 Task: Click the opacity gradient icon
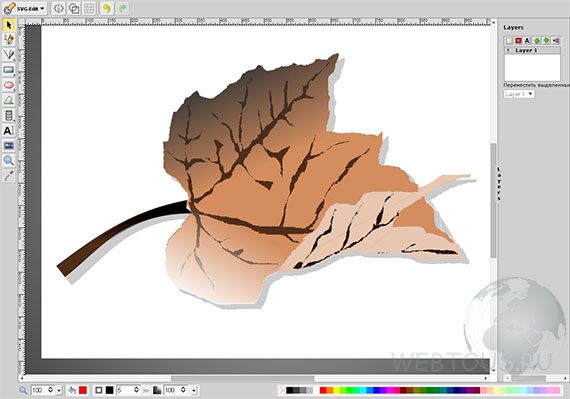[x=157, y=390]
